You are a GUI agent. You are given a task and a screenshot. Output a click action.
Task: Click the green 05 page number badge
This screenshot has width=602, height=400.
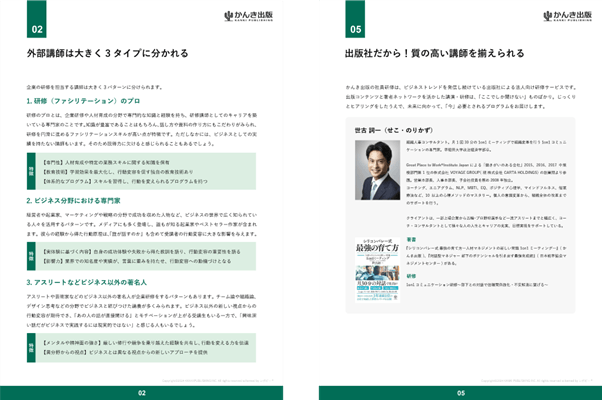(x=355, y=19)
